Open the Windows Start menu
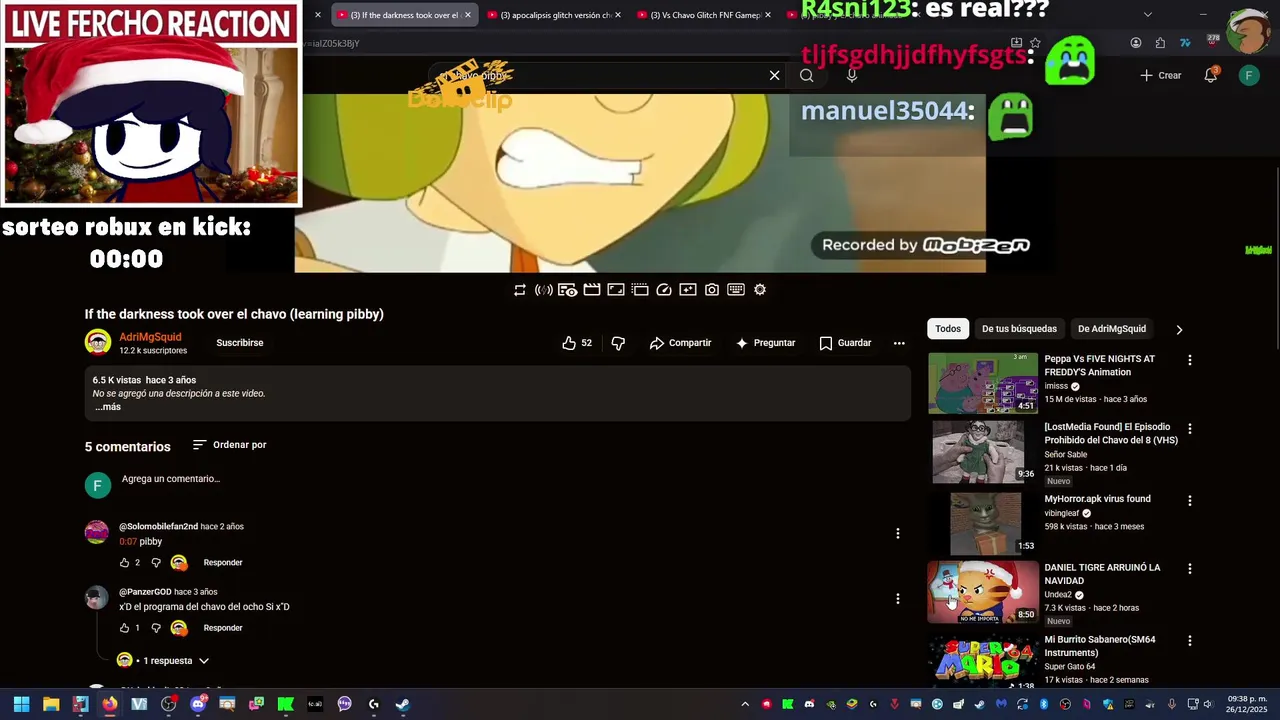 tap(21, 704)
